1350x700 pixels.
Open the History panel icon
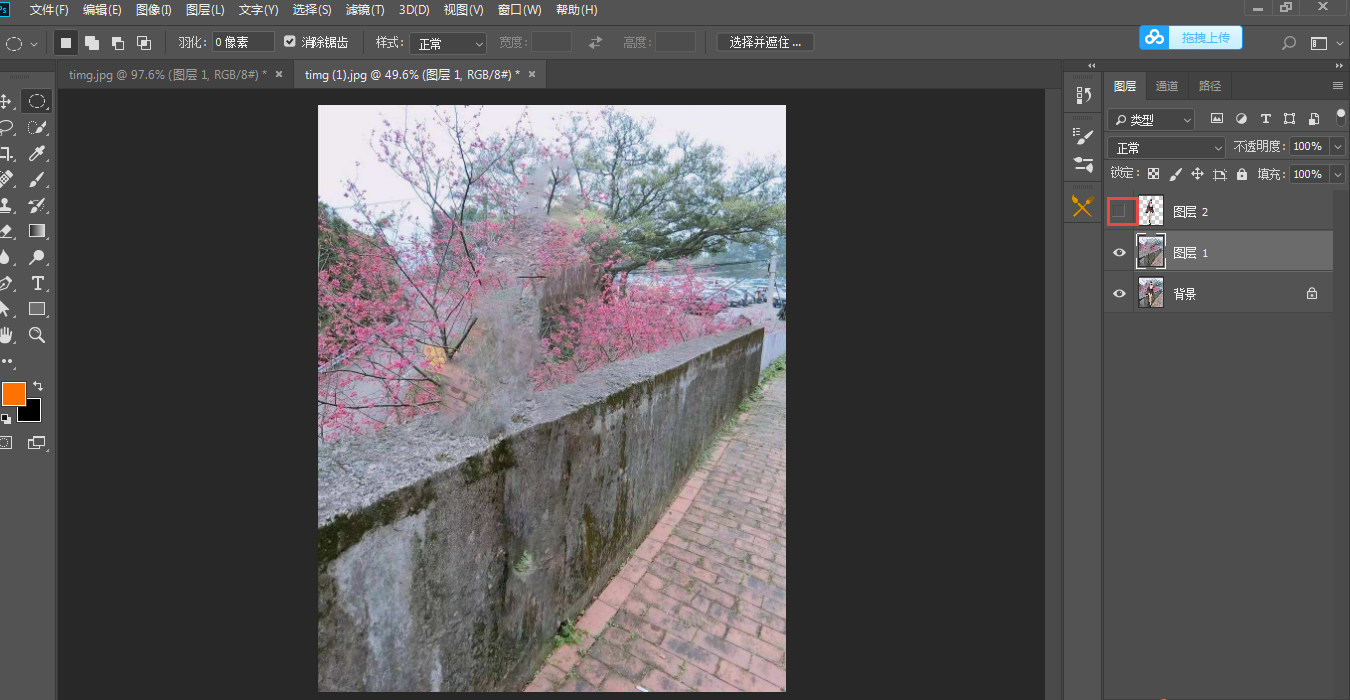[x=1083, y=95]
